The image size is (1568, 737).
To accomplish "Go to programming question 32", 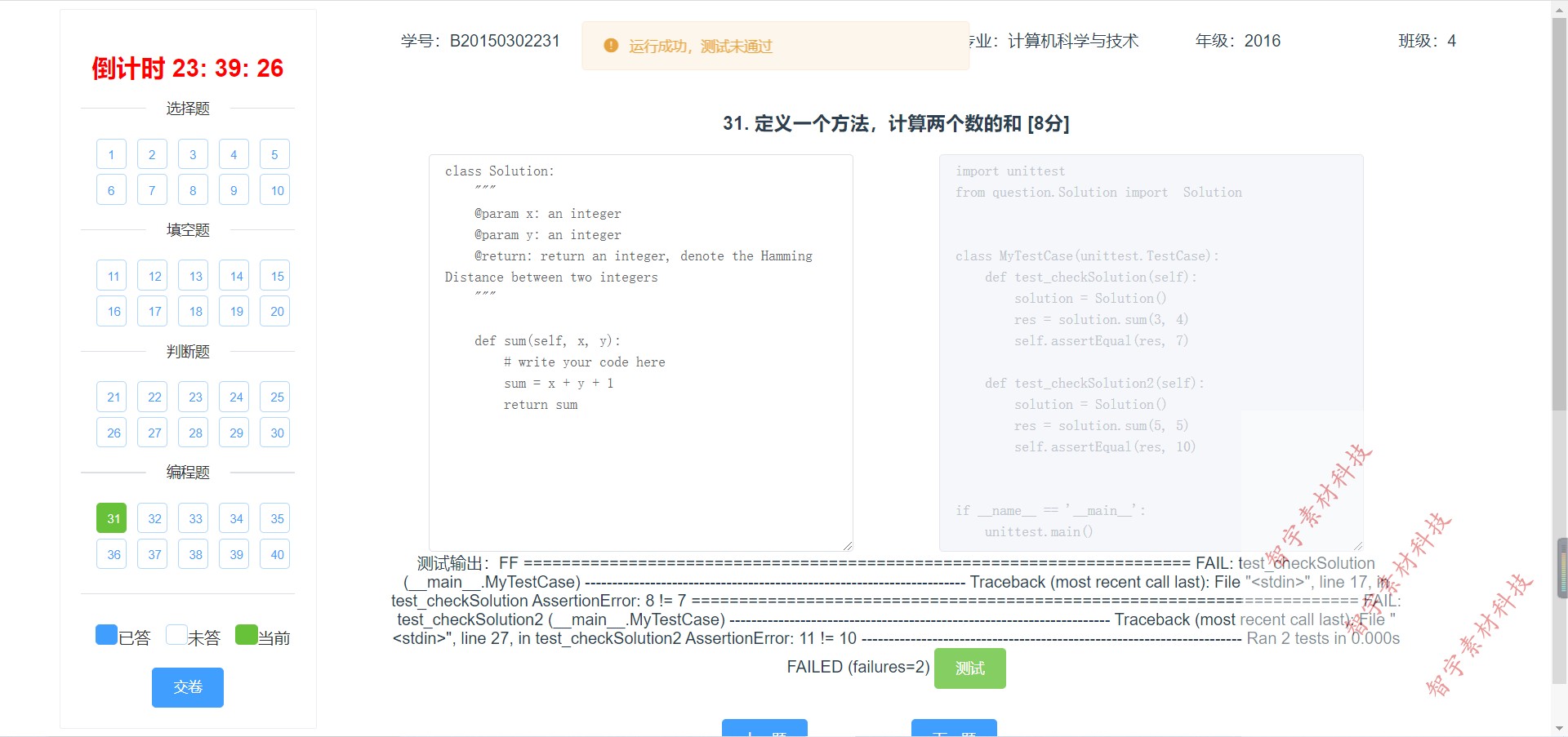I will coord(152,518).
